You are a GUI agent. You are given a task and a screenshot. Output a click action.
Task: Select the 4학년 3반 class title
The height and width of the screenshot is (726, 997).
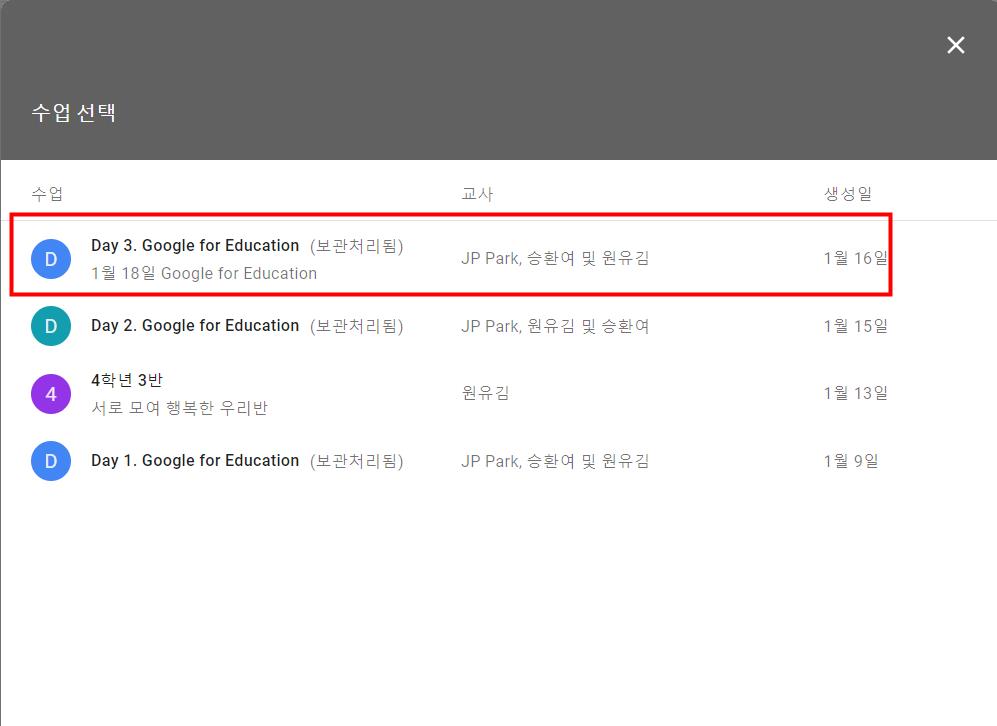click(x=127, y=380)
